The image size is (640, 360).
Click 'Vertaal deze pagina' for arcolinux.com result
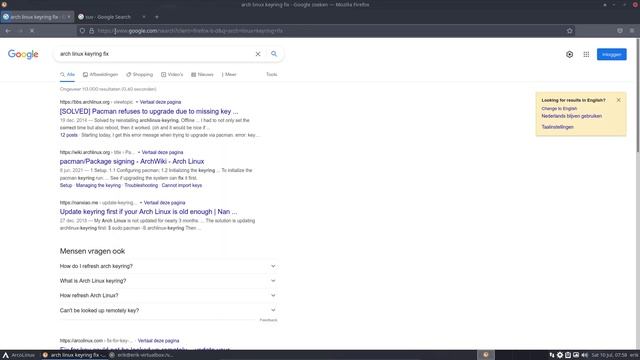pos(158,341)
